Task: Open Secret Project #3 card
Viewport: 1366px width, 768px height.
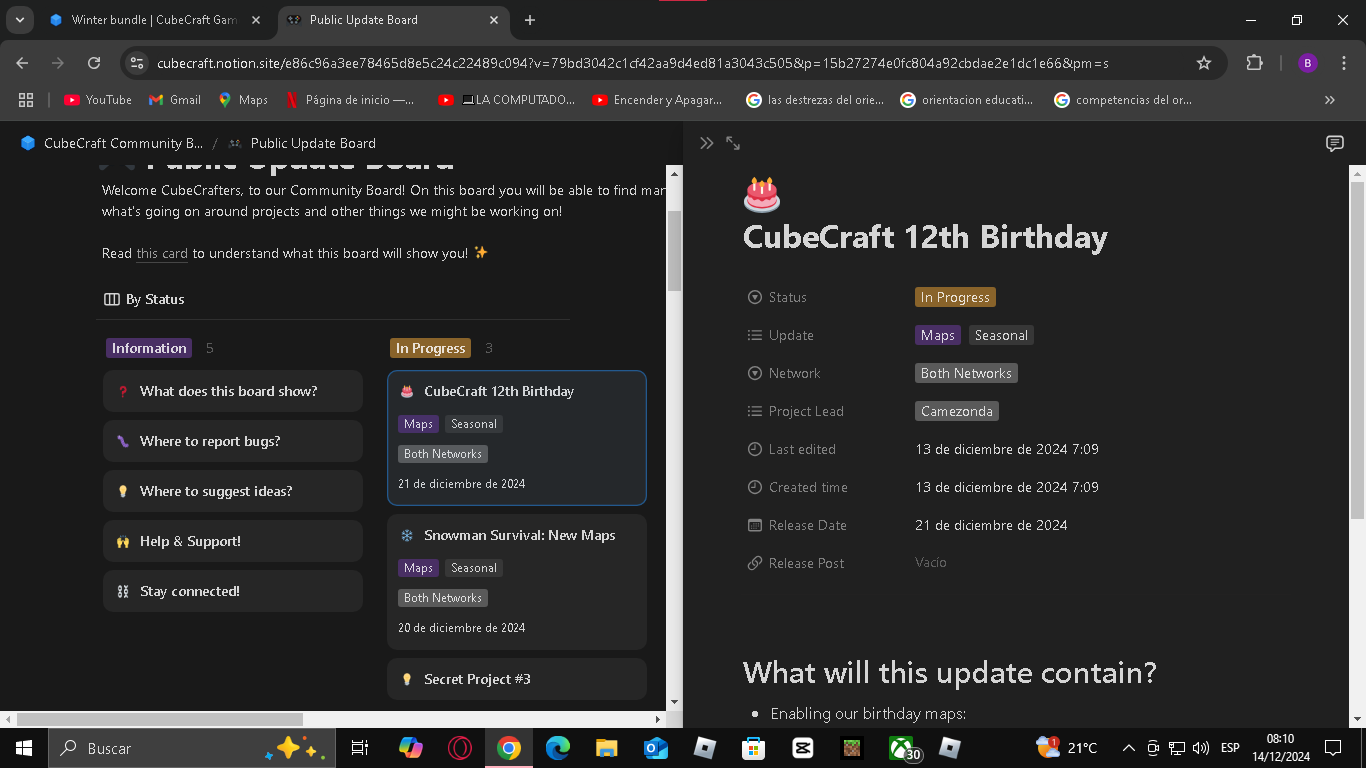Action: pos(517,679)
